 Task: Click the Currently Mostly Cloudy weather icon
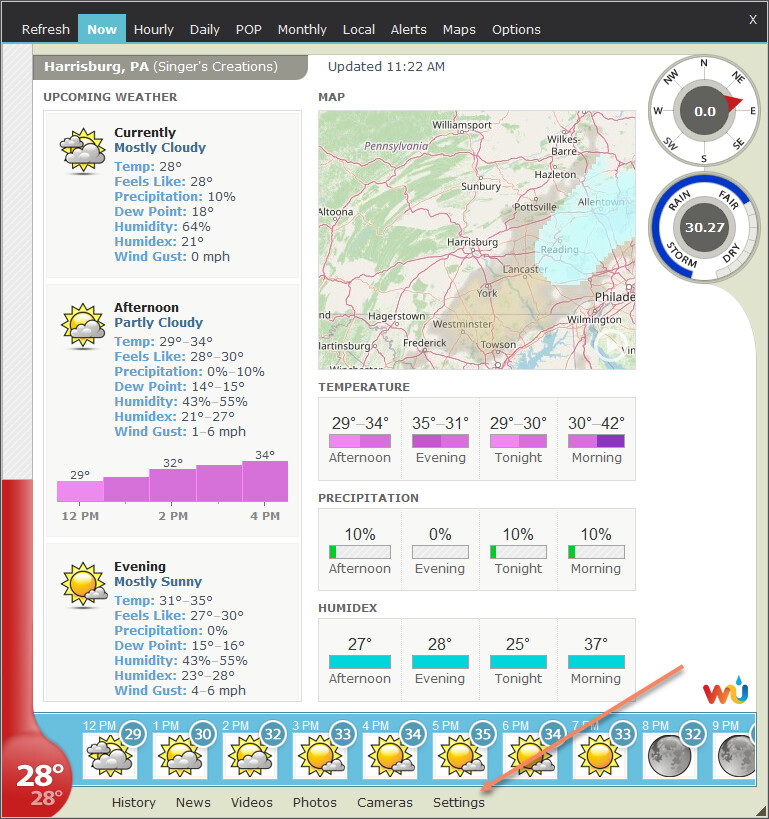point(83,152)
